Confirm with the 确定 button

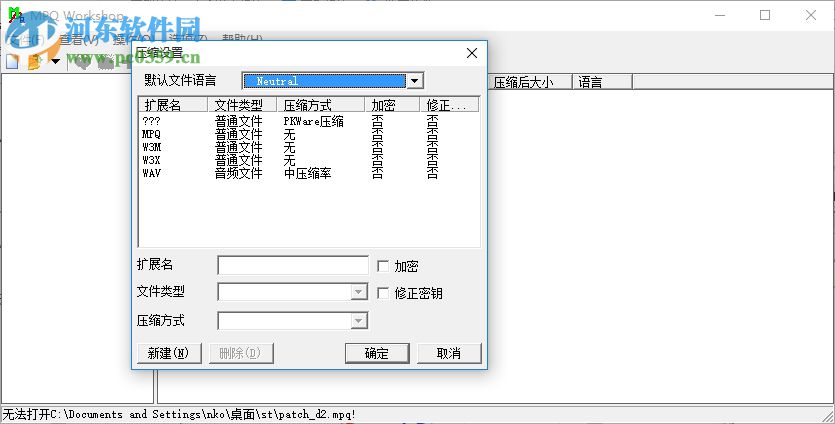[x=377, y=353]
